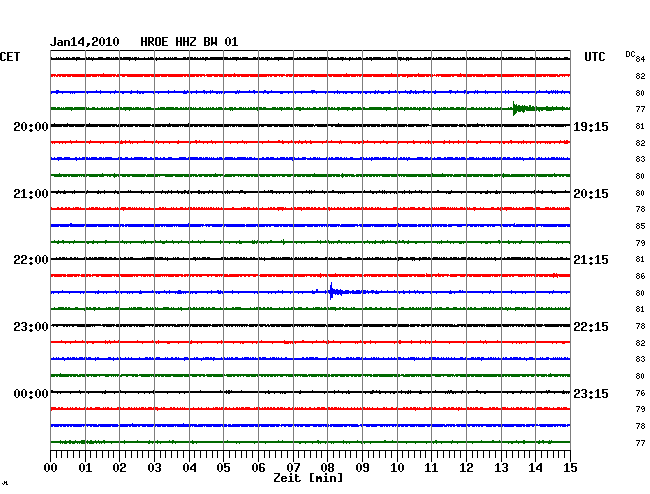Image resolution: width=650 pixels, height=494 pixels.
Task: Click the 20:15 UTC time label
Action: pyautogui.click(x=591, y=194)
